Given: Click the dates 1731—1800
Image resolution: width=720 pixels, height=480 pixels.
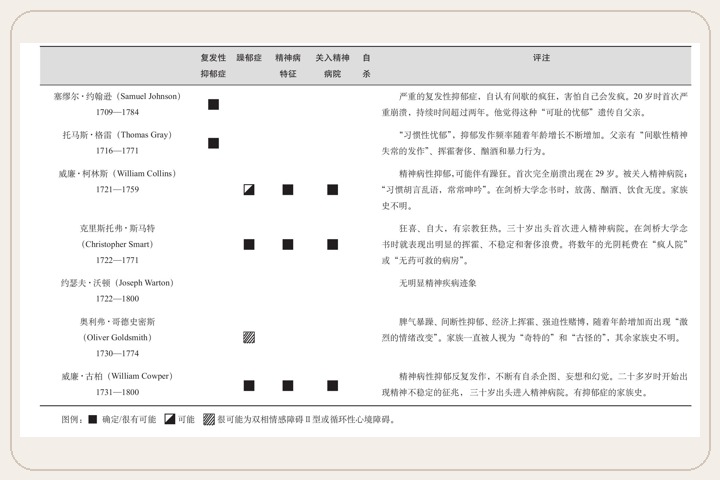Looking at the screenshot, I should pos(118,392).
